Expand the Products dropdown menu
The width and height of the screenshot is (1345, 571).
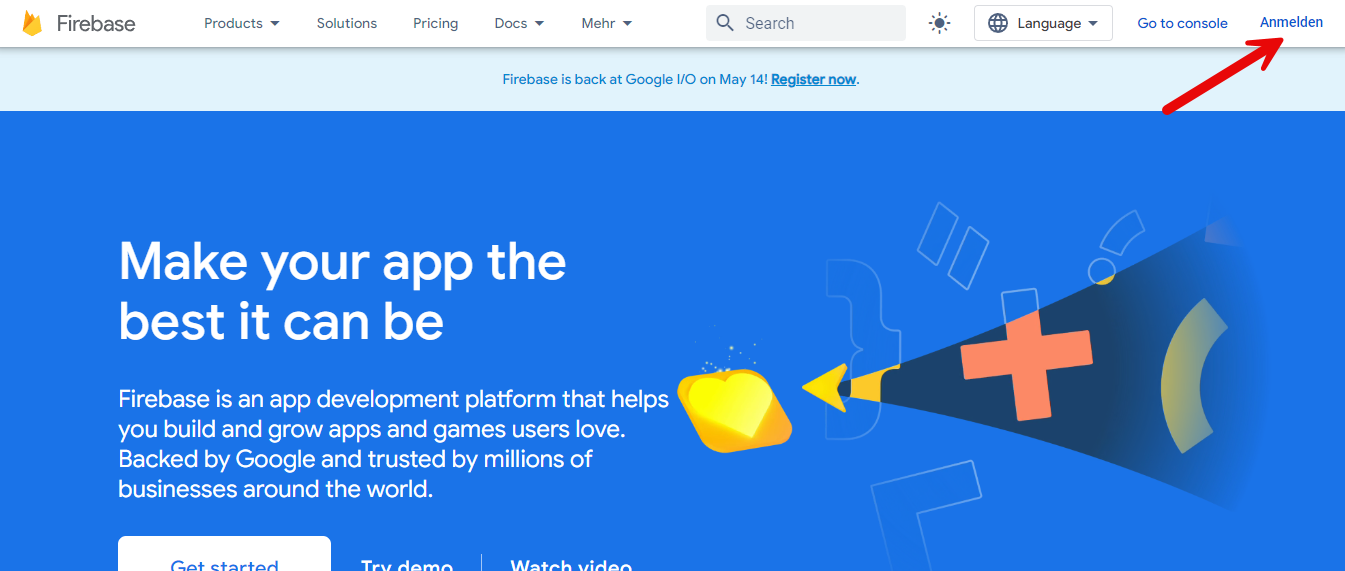point(242,23)
